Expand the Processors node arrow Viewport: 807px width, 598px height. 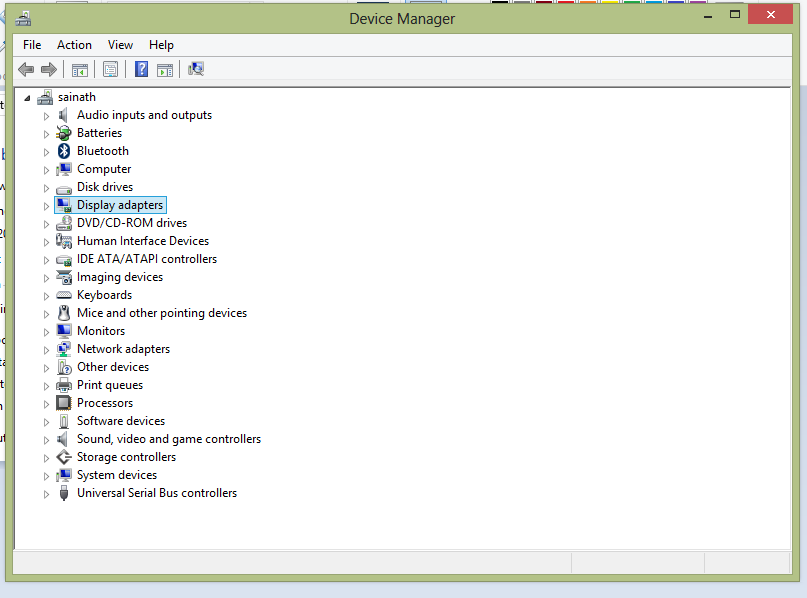(46, 404)
